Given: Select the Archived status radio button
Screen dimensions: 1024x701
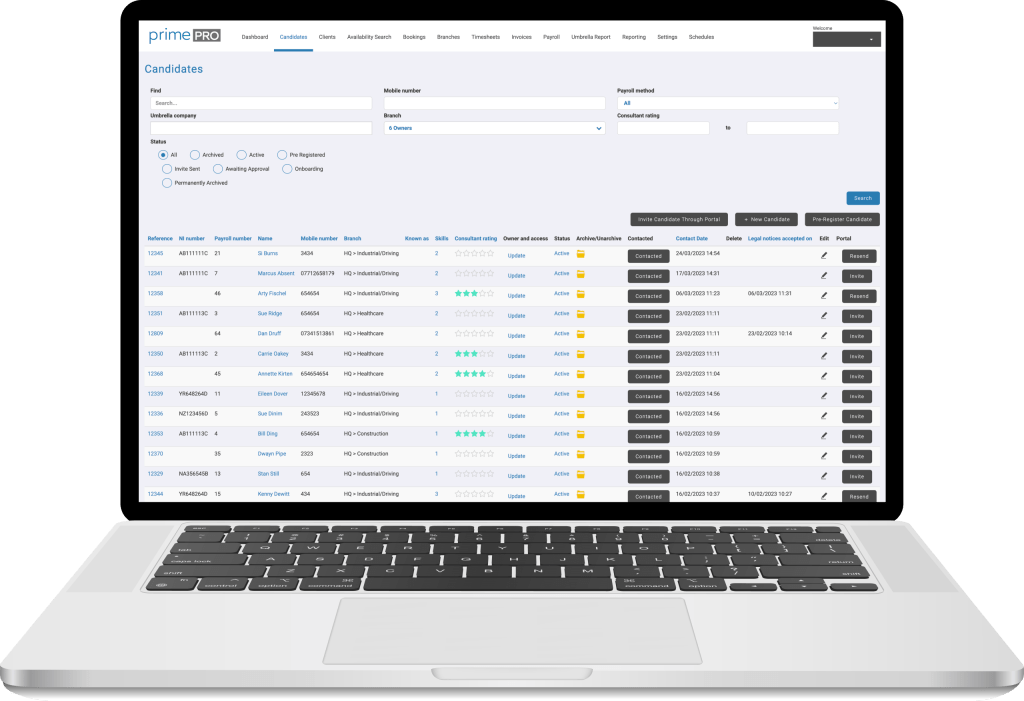Looking at the screenshot, I should (x=195, y=155).
